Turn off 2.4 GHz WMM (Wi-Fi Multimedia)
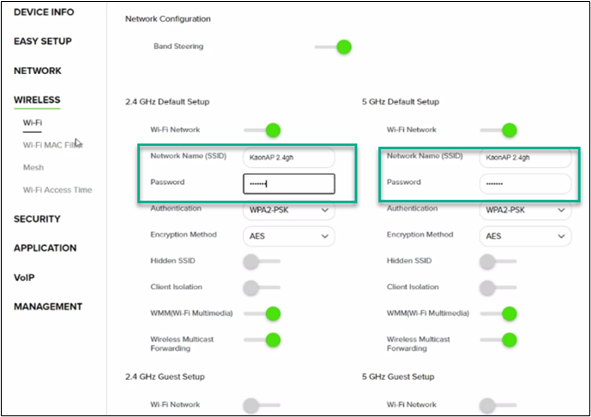This screenshot has width=591, height=417. tap(262, 314)
